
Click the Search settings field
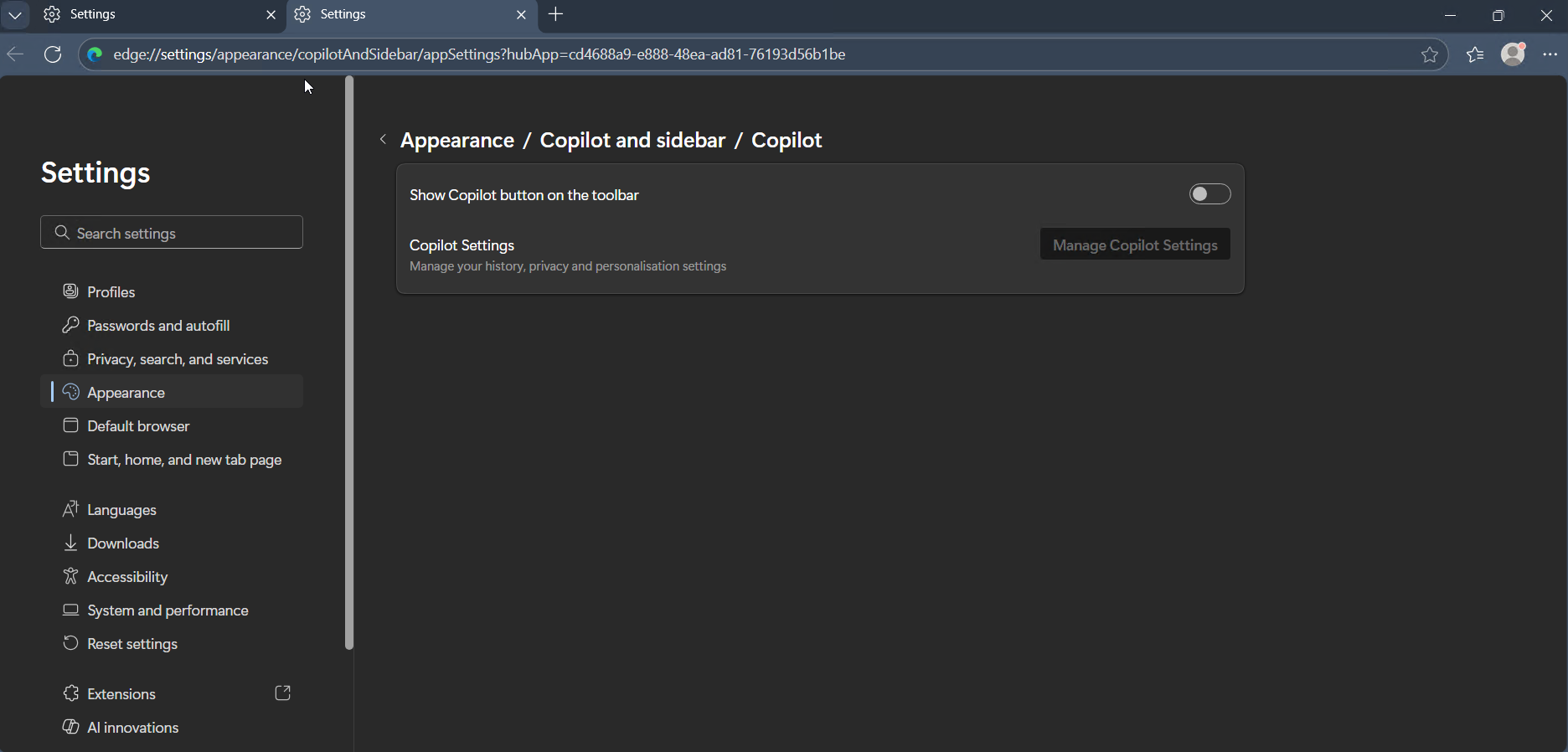[x=172, y=233]
